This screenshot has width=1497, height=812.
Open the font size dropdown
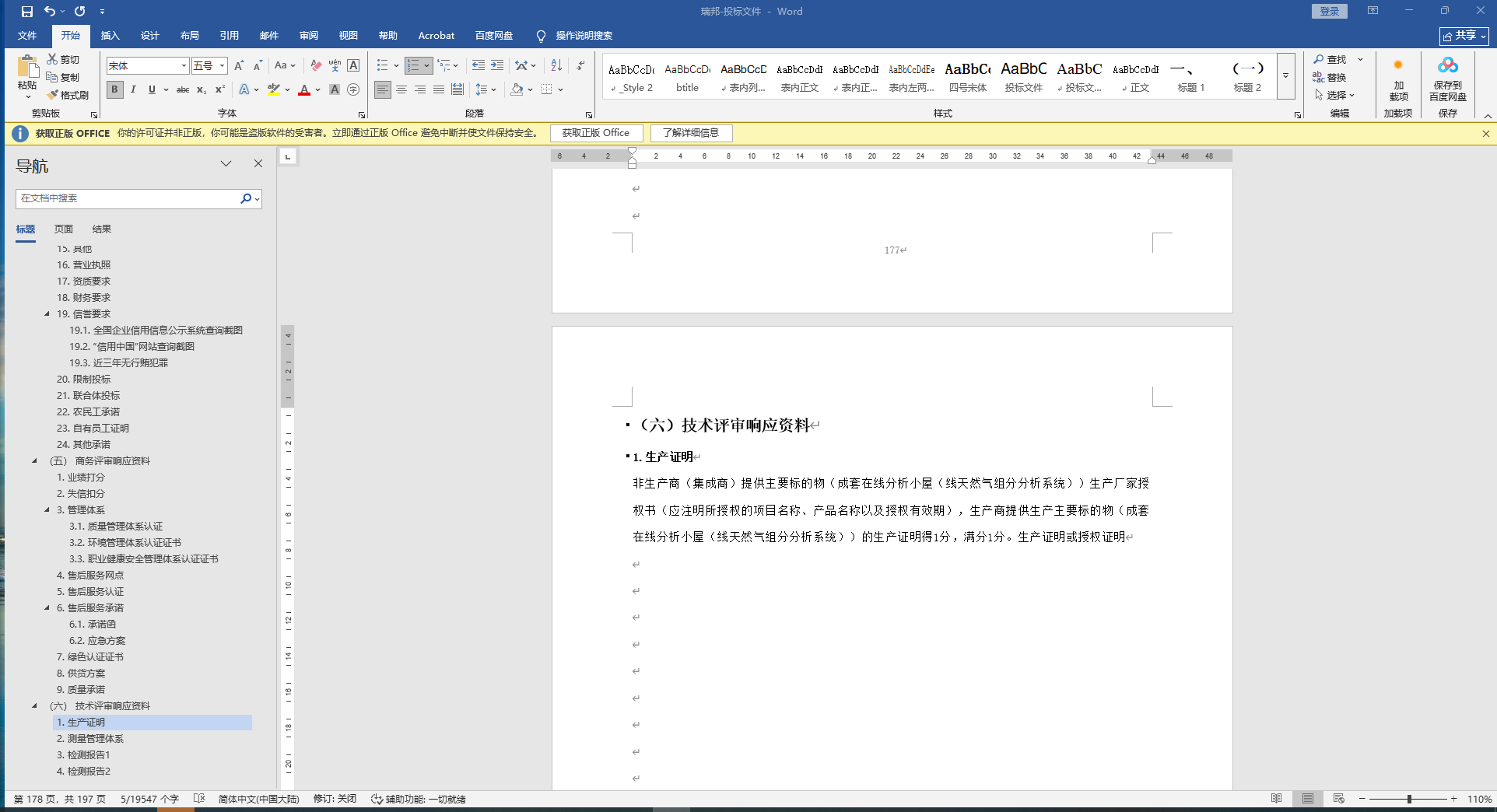point(222,66)
